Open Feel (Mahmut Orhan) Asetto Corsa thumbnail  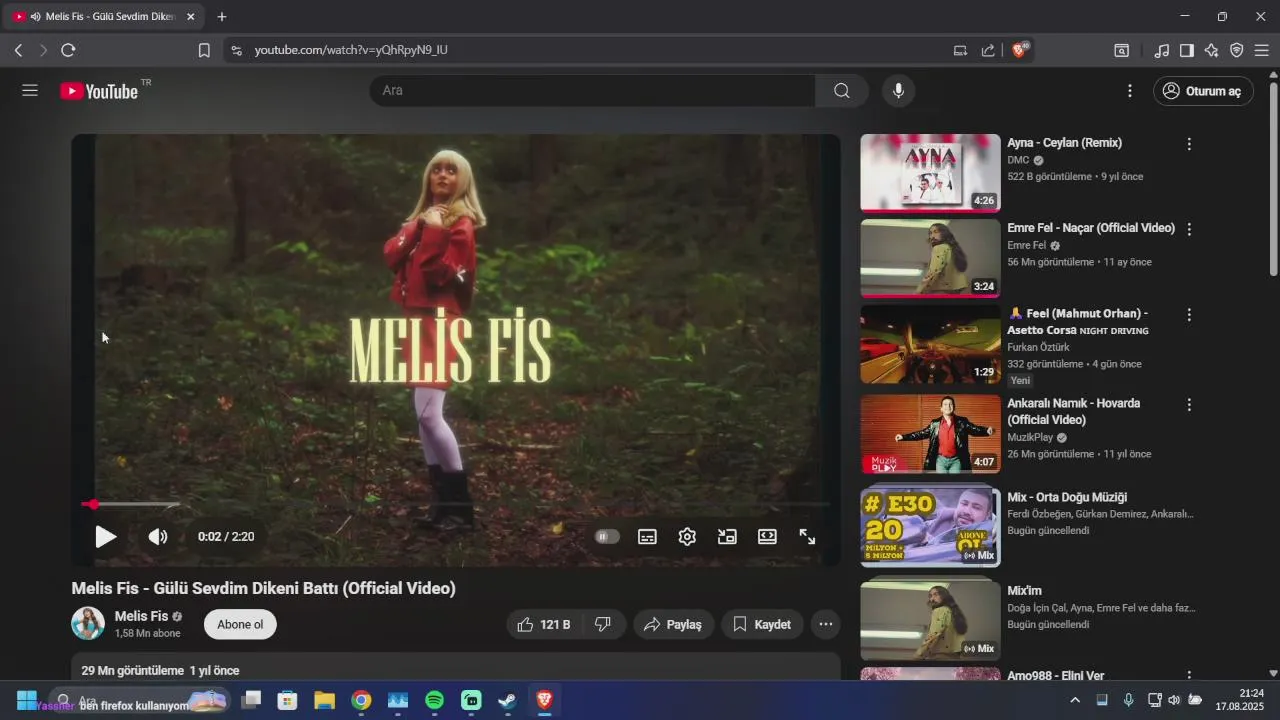tap(930, 344)
